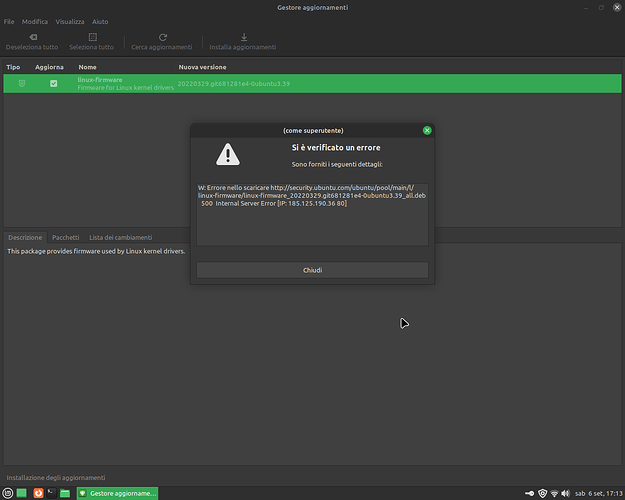
Task: Maximize the Gestore aggiornamenti window
Action: pos(601,8)
